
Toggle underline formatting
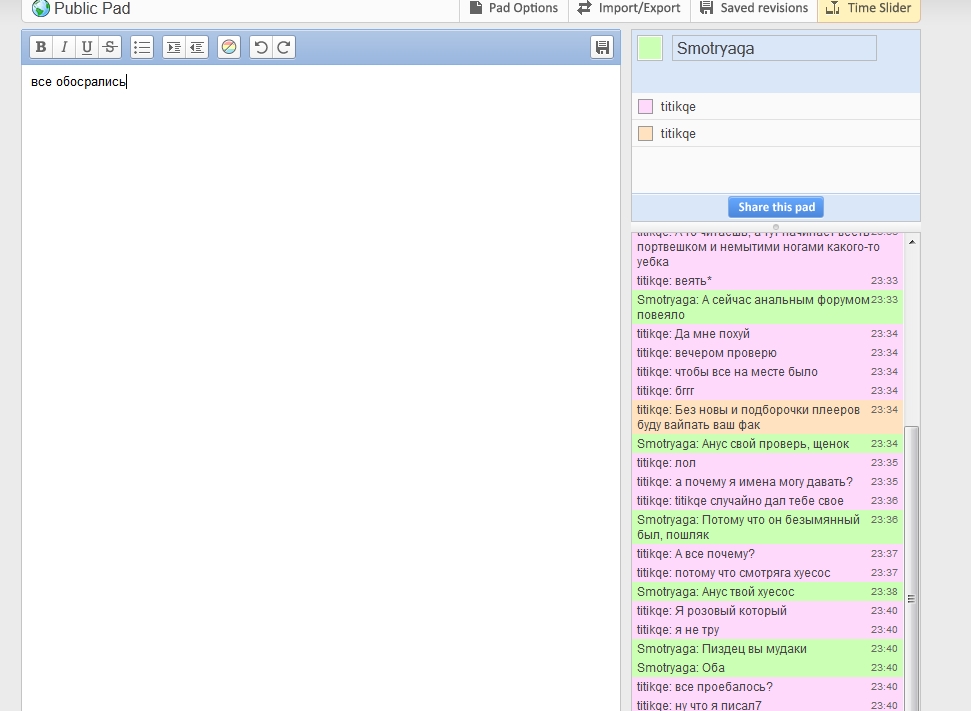(x=87, y=47)
